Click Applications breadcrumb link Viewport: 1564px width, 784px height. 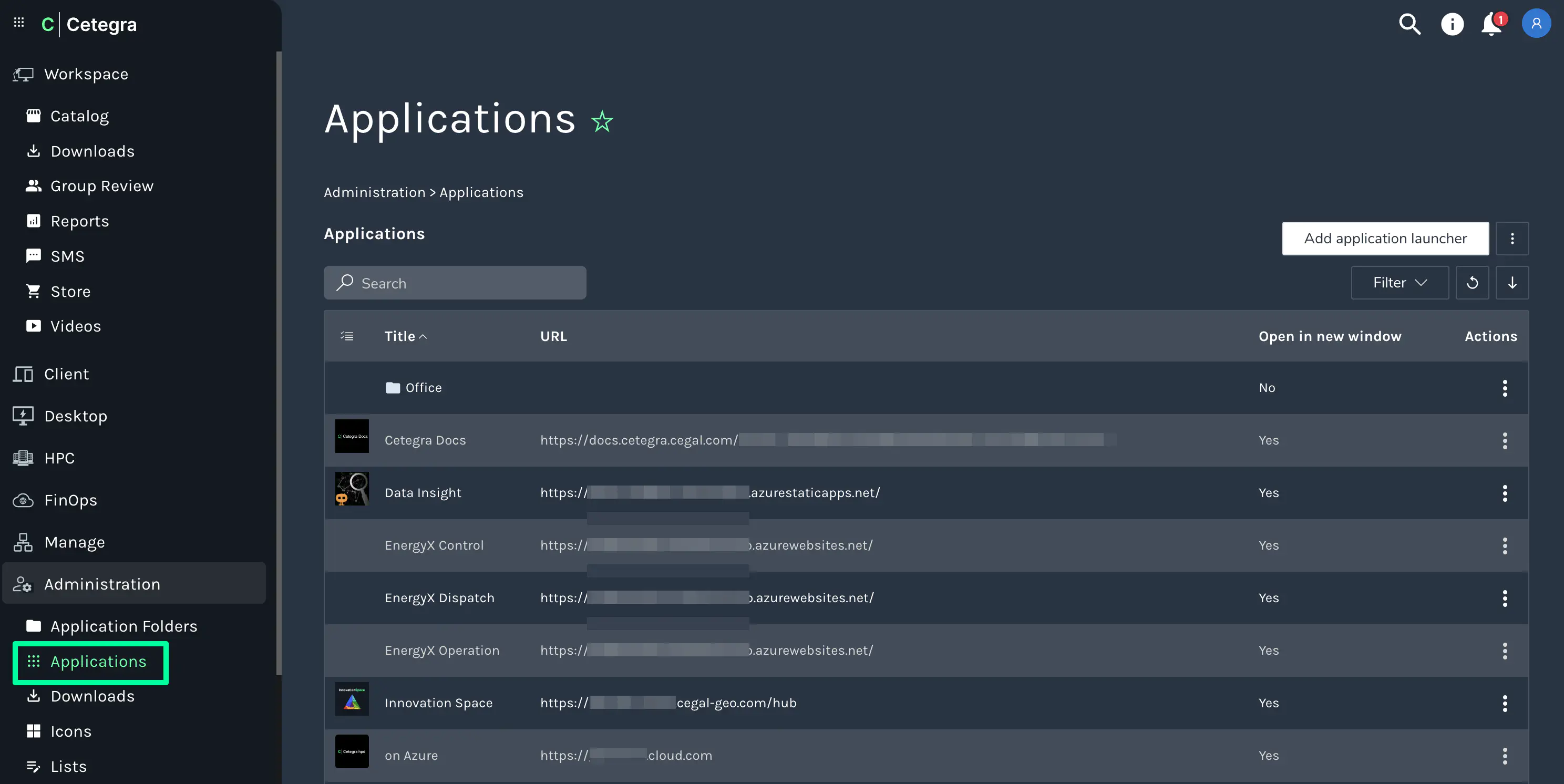click(481, 192)
